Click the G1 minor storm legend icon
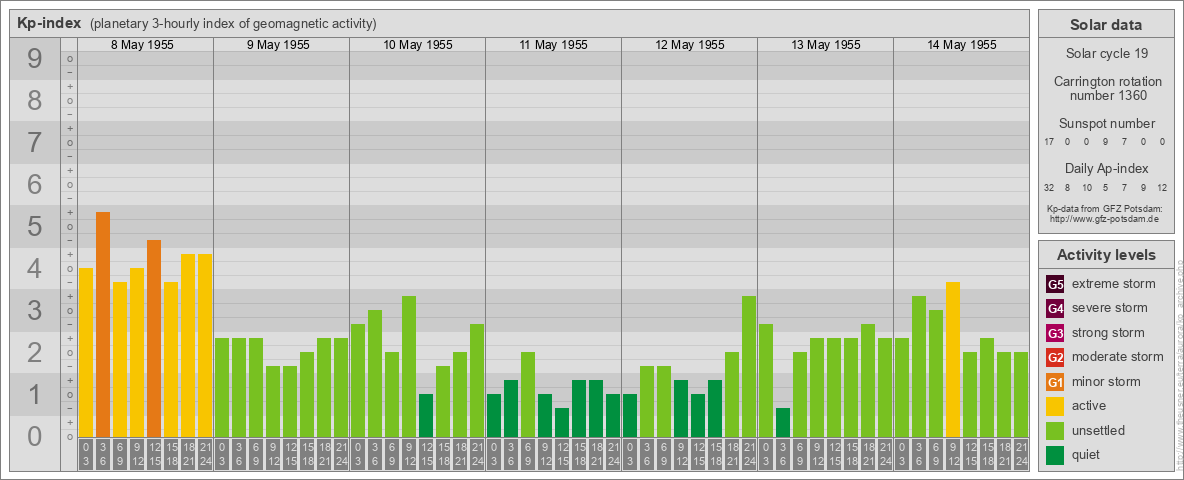1184x480 pixels. (x=1055, y=382)
